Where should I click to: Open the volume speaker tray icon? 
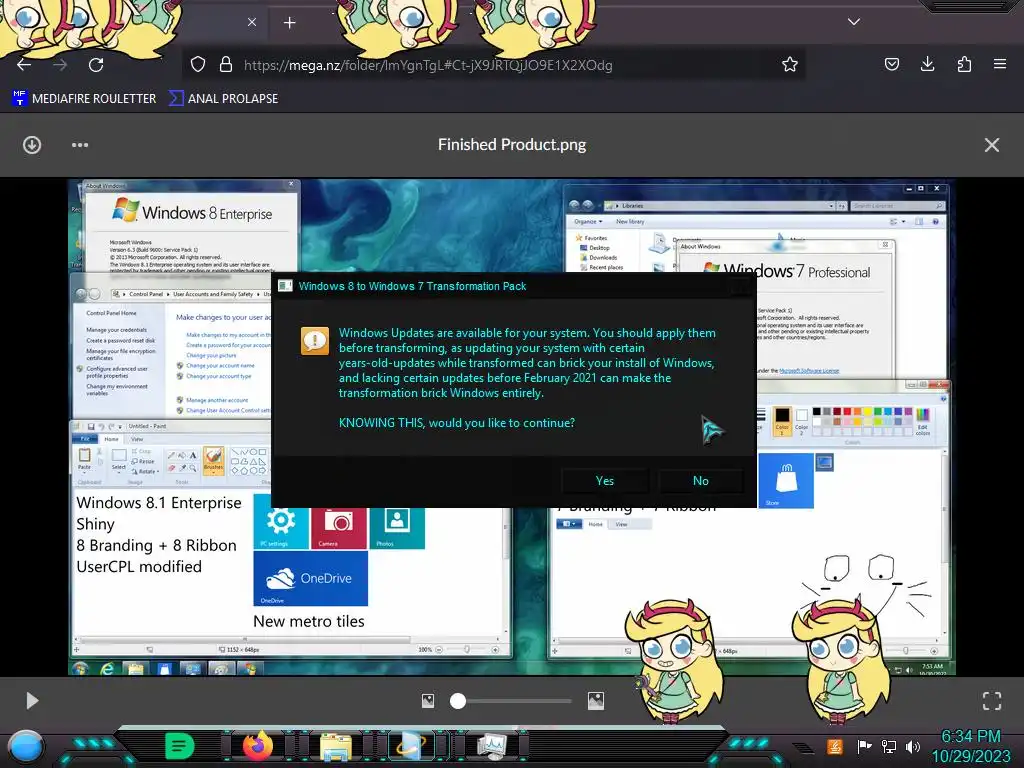913,746
